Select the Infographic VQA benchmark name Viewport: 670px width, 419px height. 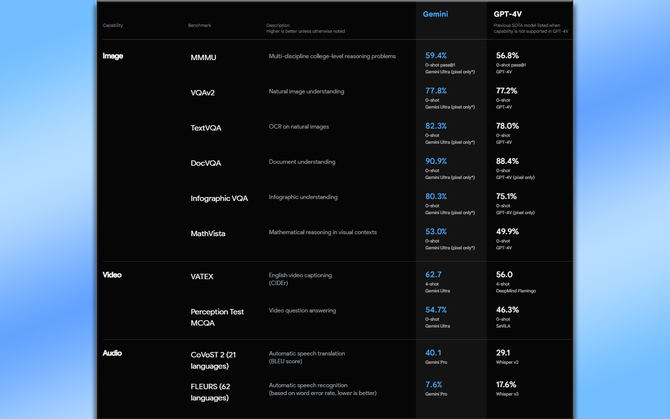(219, 198)
